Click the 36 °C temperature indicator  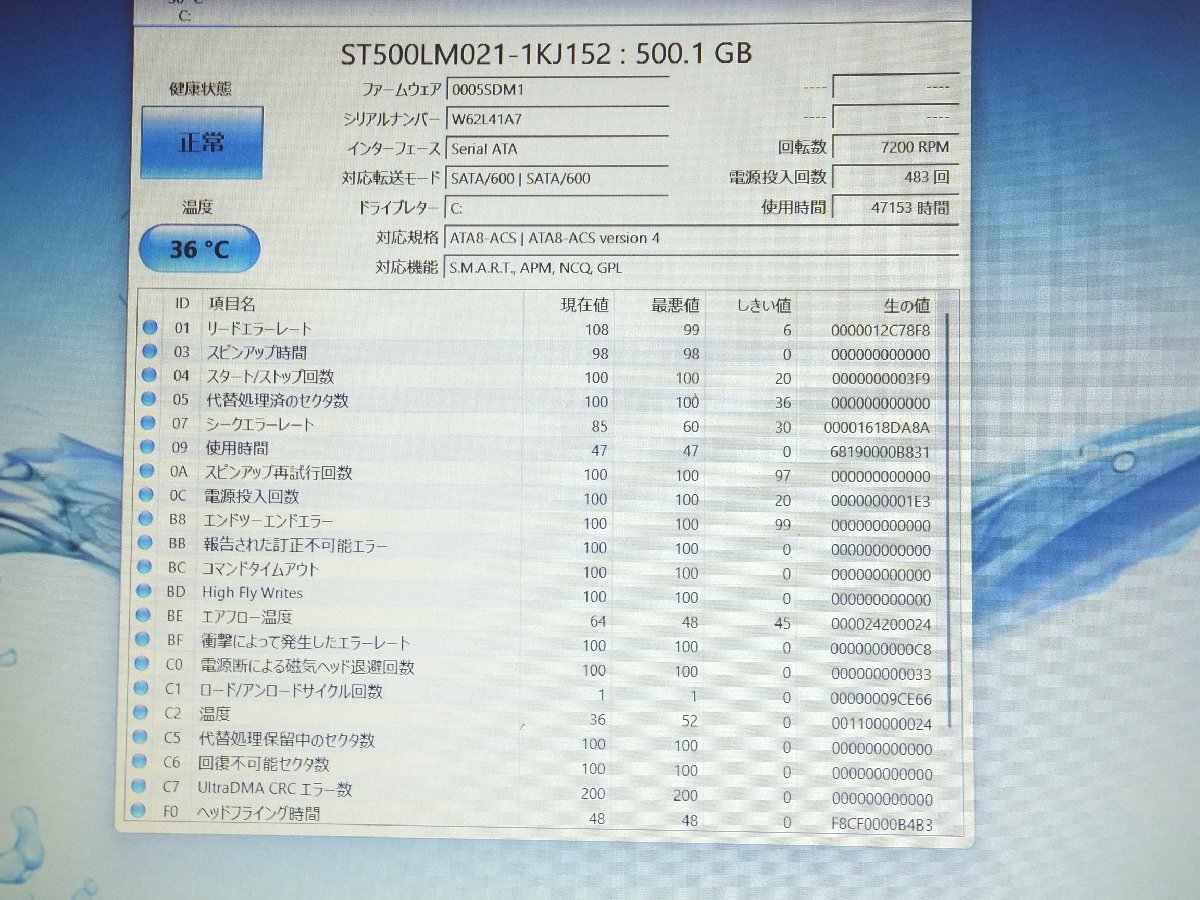coord(199,249)
